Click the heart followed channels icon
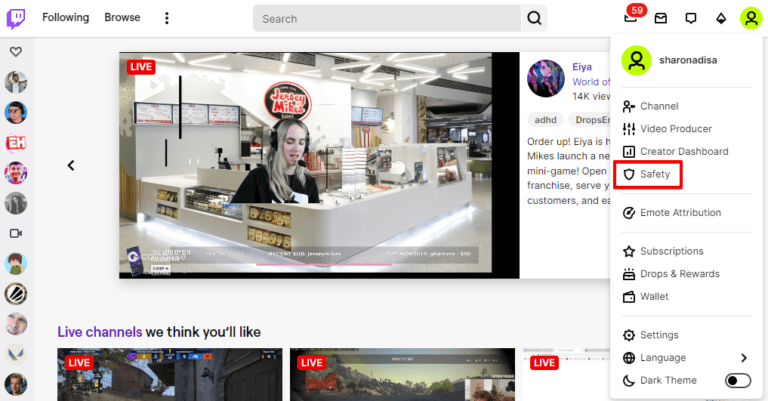Viewport: 768px width, 401px height. click(16, 51)
